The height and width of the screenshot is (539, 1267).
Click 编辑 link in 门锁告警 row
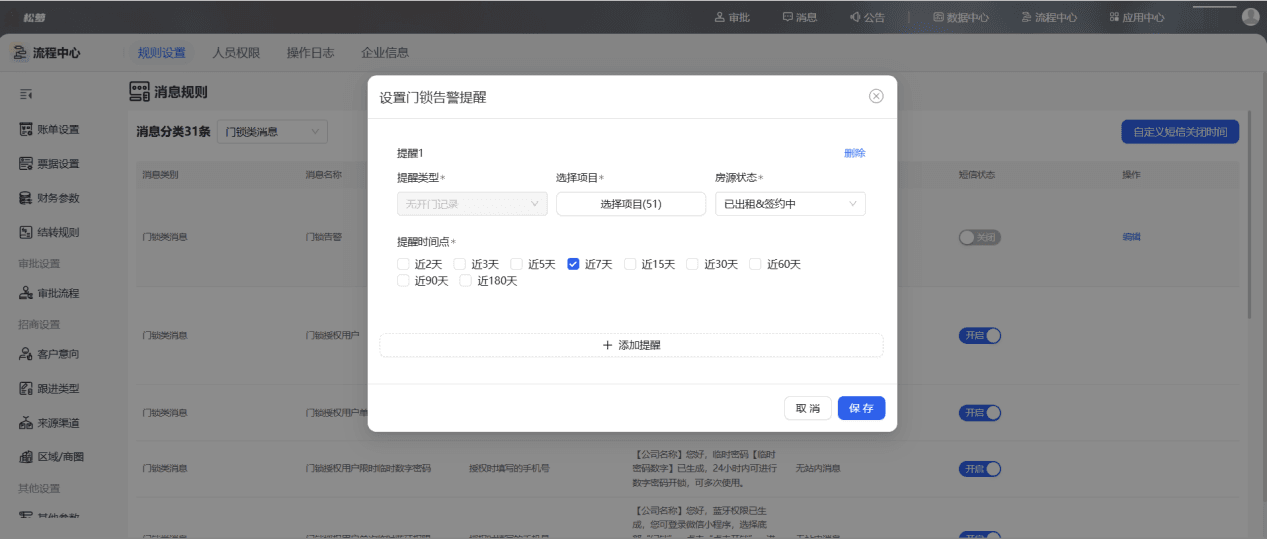pos(1132,237)
